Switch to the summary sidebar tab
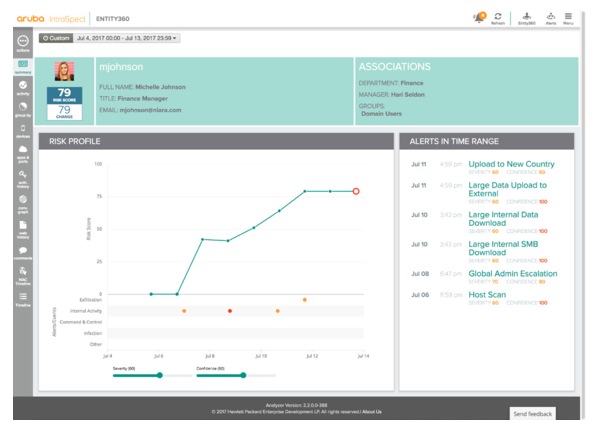 coord(22,66)
